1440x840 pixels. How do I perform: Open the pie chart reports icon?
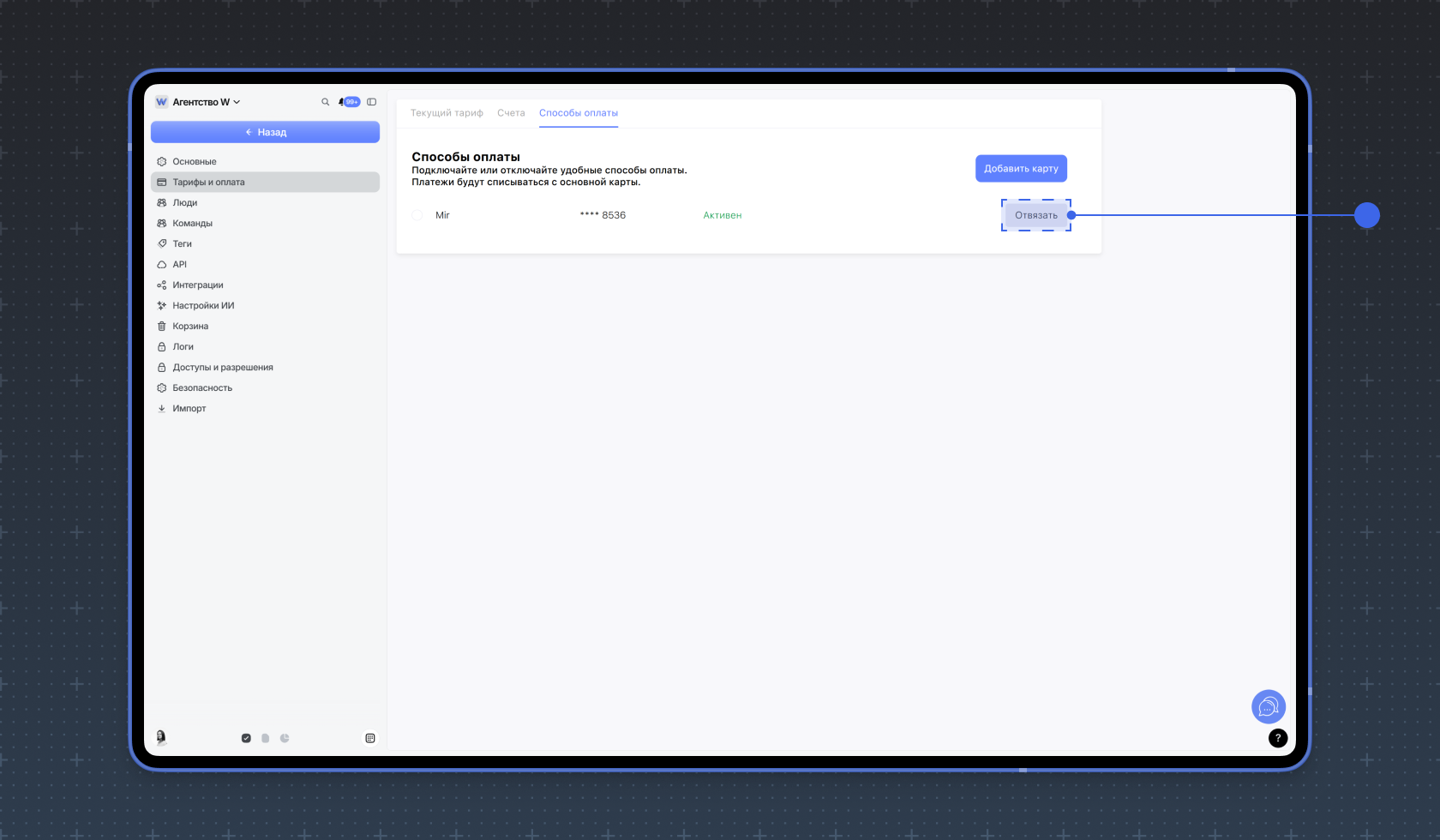pyautogui.click(x=285, y=738)
